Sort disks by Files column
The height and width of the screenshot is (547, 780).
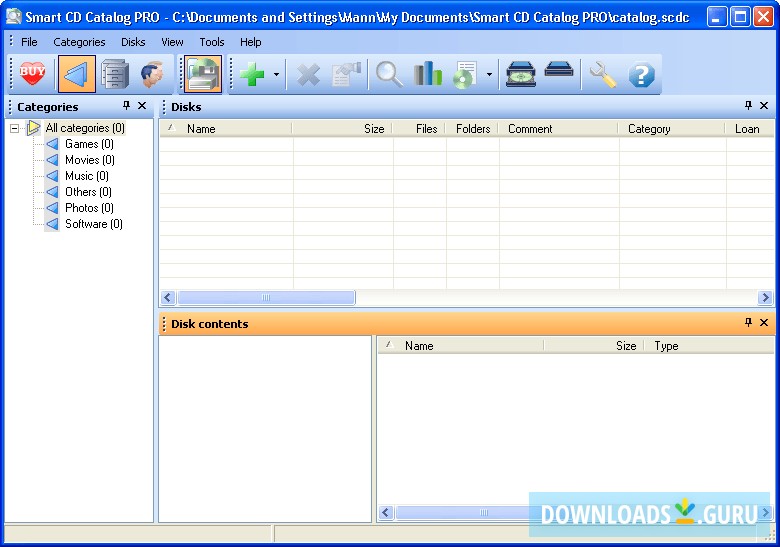tap(419, 129)
